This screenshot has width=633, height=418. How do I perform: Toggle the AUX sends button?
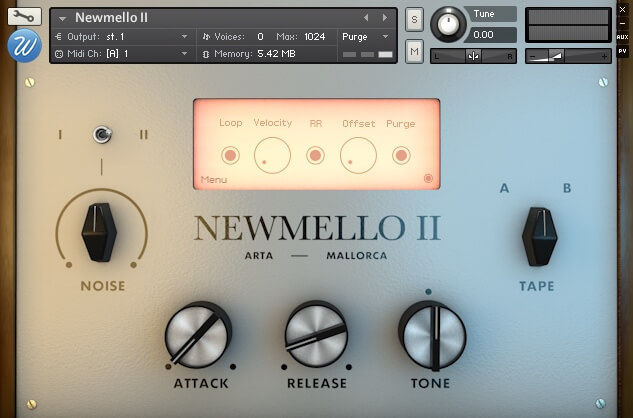tap(622, 37)
